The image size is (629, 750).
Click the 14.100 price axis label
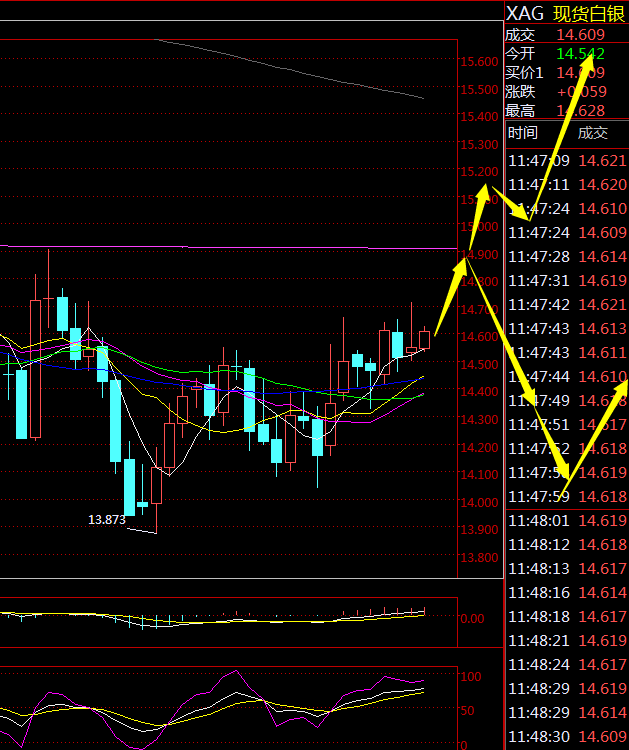coord(479,474)
